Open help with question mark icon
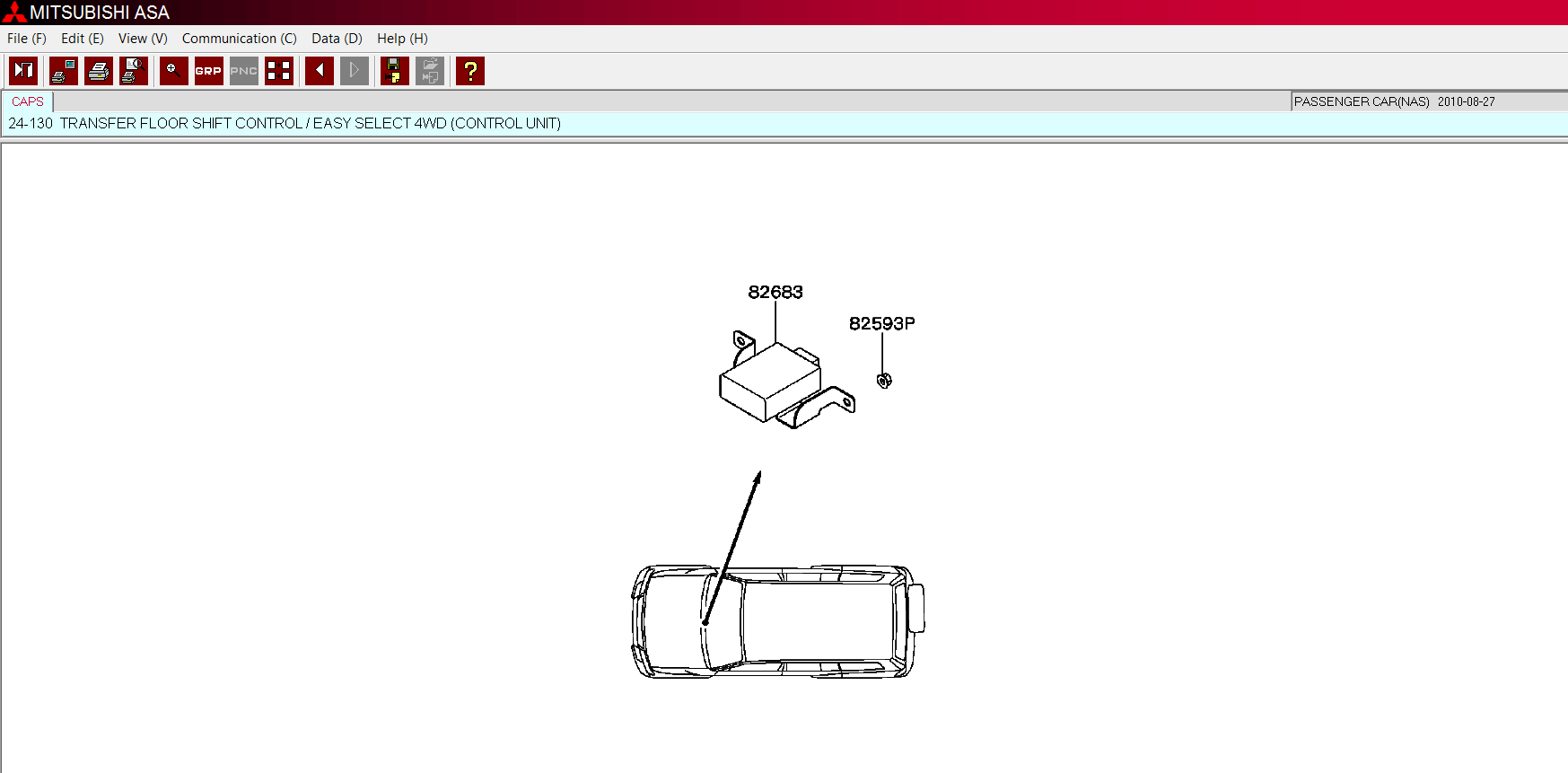This screenshot has width=1568, height=773. coord(469,71)
